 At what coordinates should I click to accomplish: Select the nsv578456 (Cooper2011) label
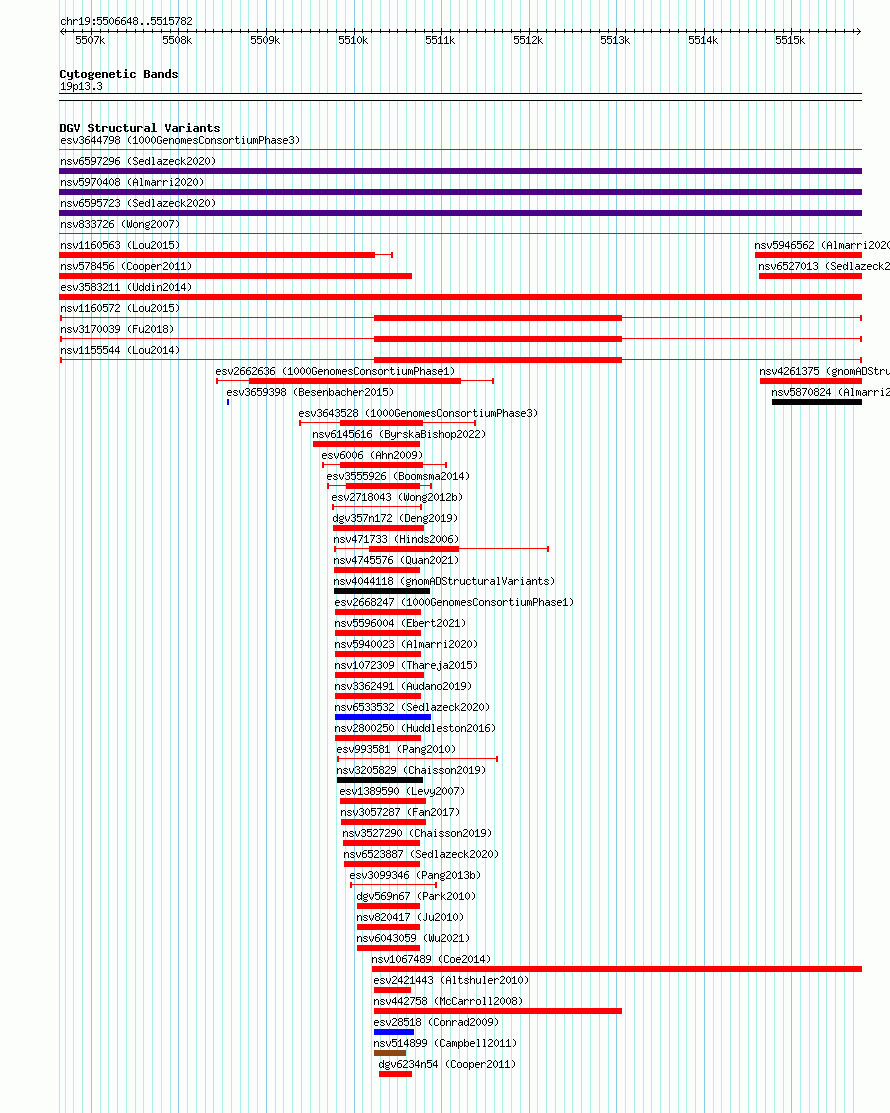(126, 266)
